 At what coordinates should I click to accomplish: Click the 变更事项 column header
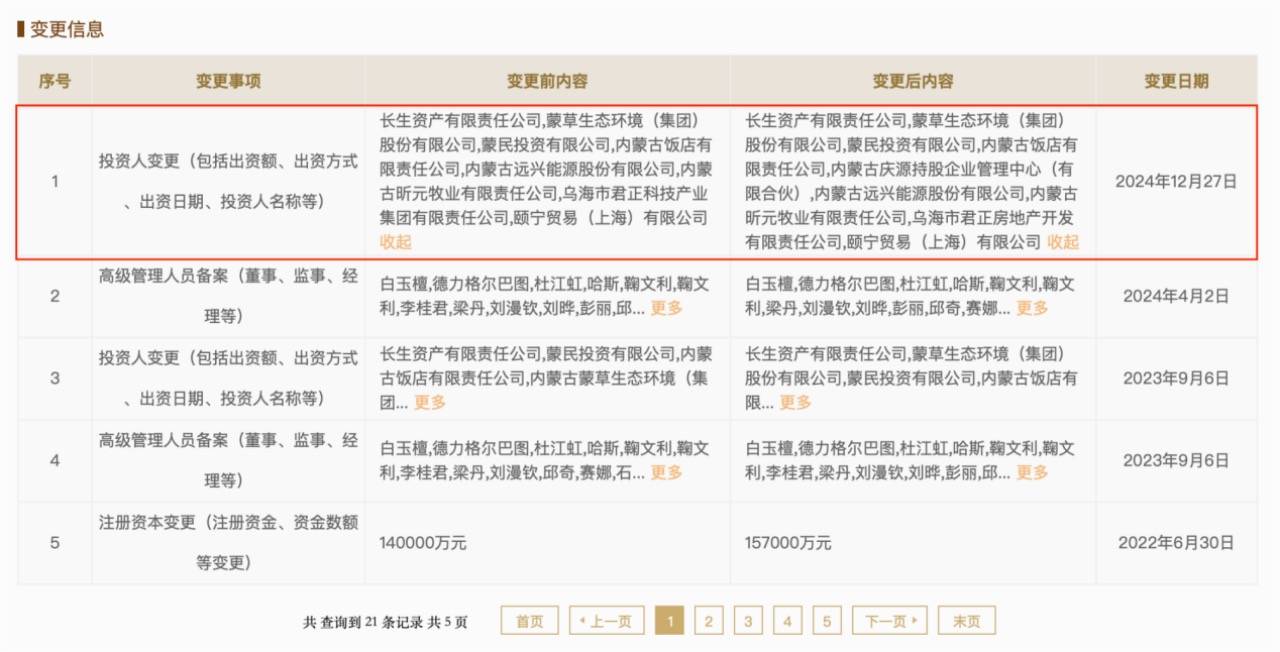tap(228, 81)
